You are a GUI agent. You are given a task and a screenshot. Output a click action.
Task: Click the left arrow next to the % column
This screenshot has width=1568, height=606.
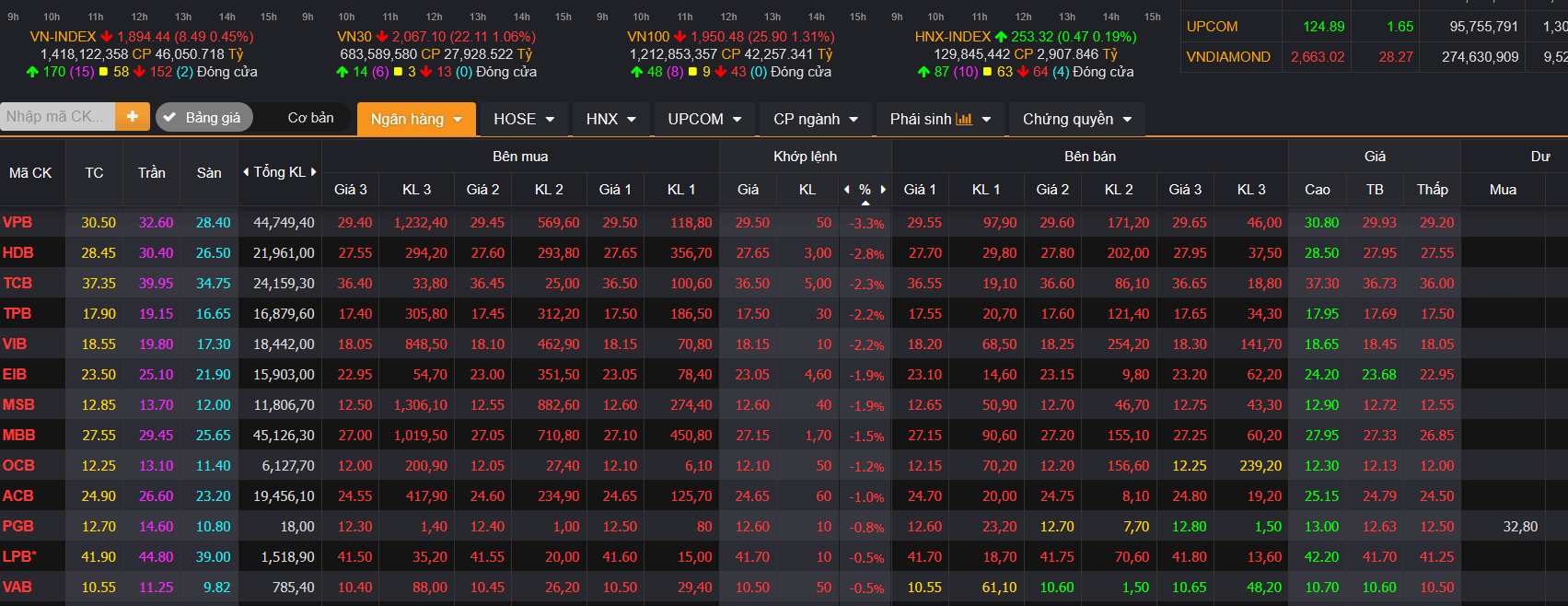pyautogui.click(x=847, y=190)
